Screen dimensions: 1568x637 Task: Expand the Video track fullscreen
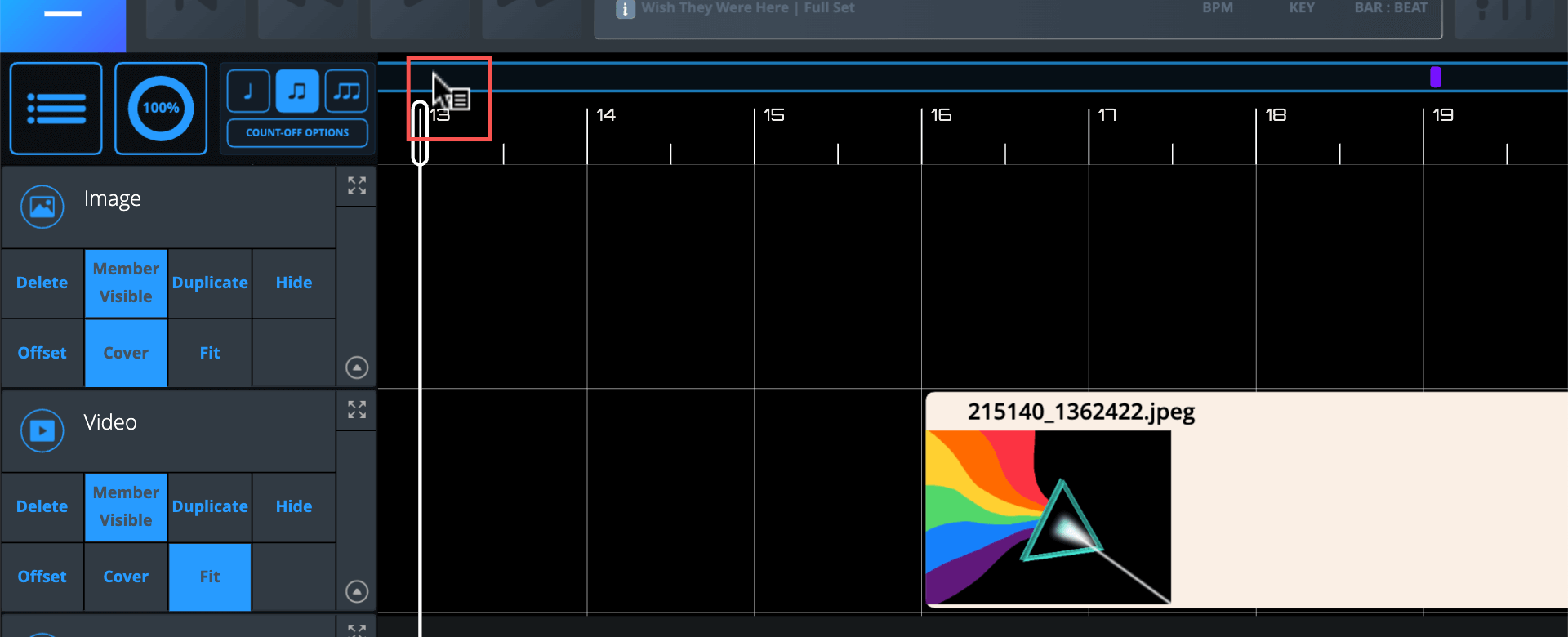(357, 409)
